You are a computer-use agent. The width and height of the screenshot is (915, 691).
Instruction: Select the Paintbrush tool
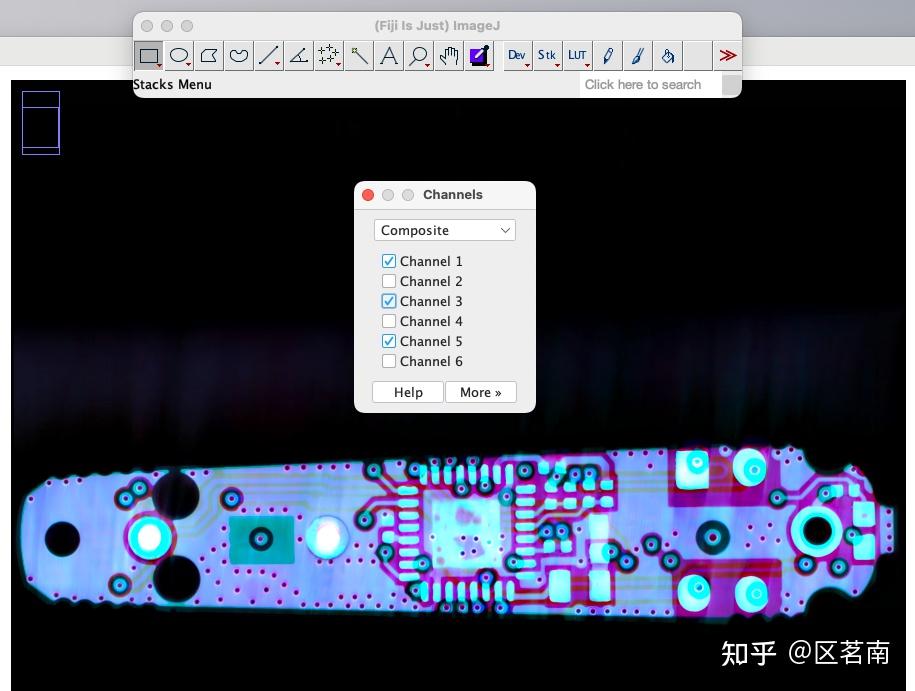pos(637,55)
